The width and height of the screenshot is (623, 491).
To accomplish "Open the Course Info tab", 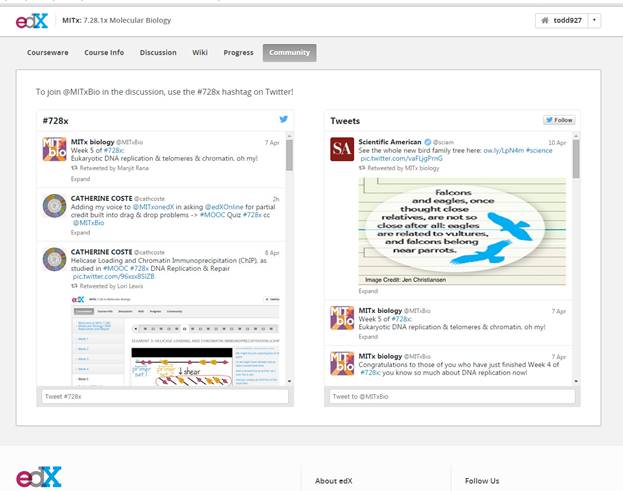I will pos(104,52).
